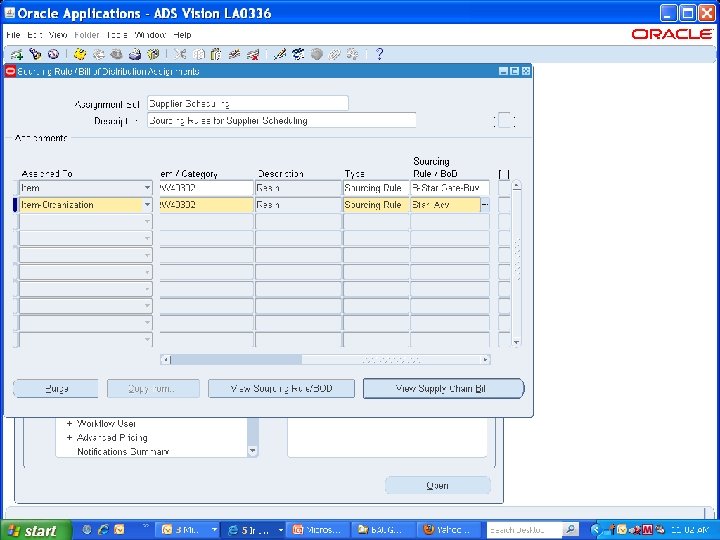Expand the Advanced Pricing tree node
The height and width of the screenshot is (540, 720).
click(x=69, y=438)
